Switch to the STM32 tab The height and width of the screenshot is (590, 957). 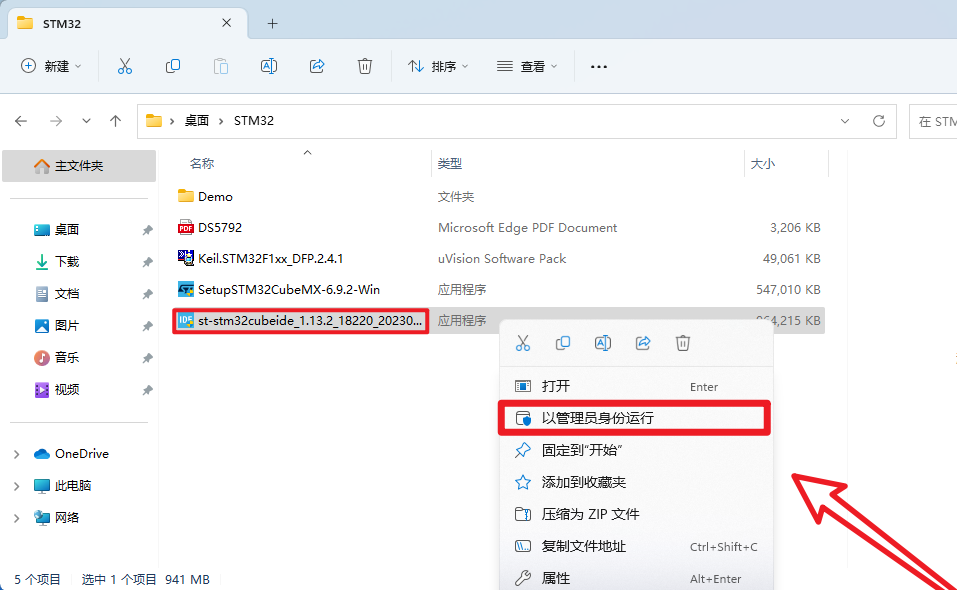[x=127, y=24]
